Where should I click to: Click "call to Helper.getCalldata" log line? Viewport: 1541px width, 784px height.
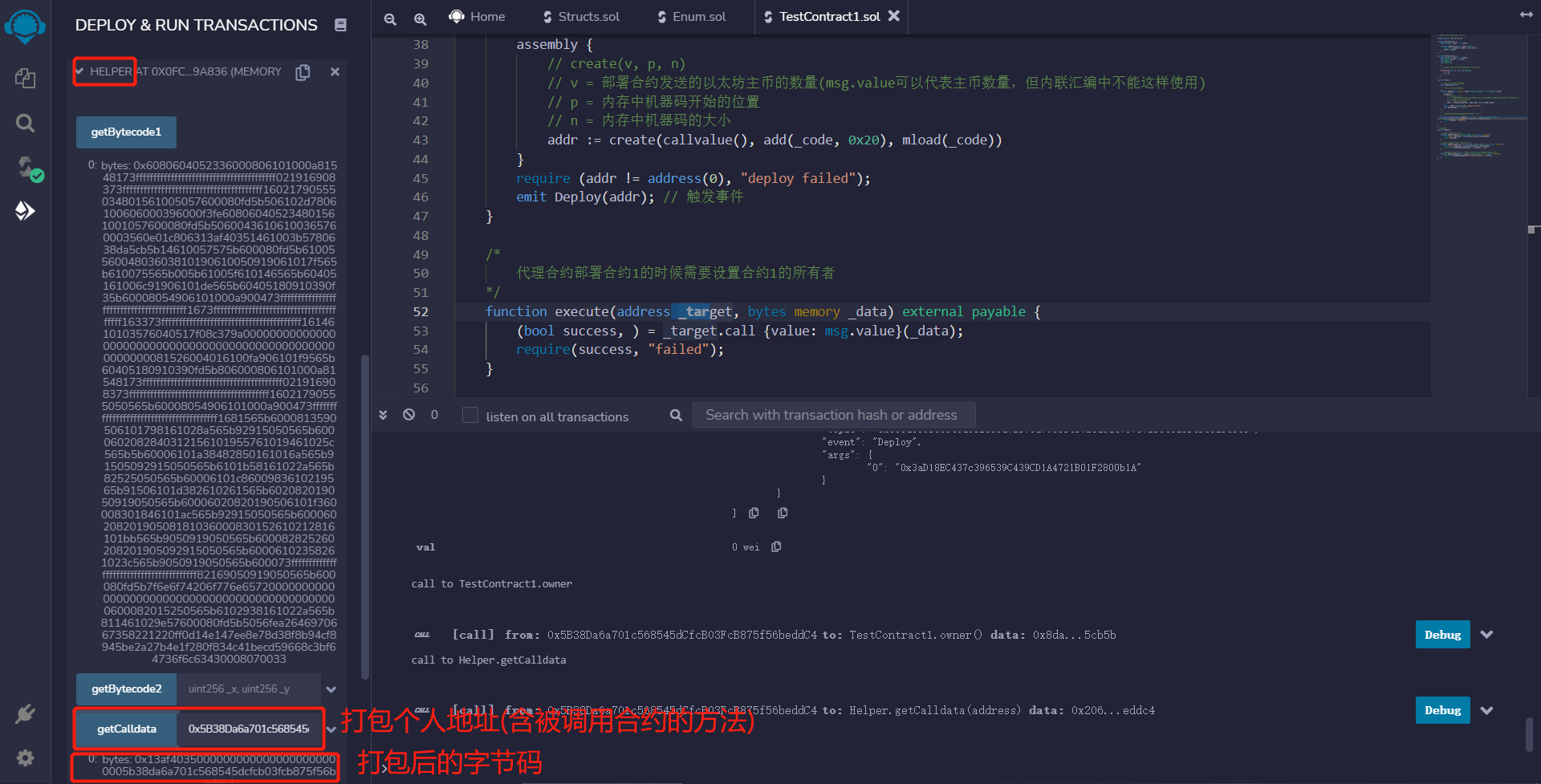489,660
